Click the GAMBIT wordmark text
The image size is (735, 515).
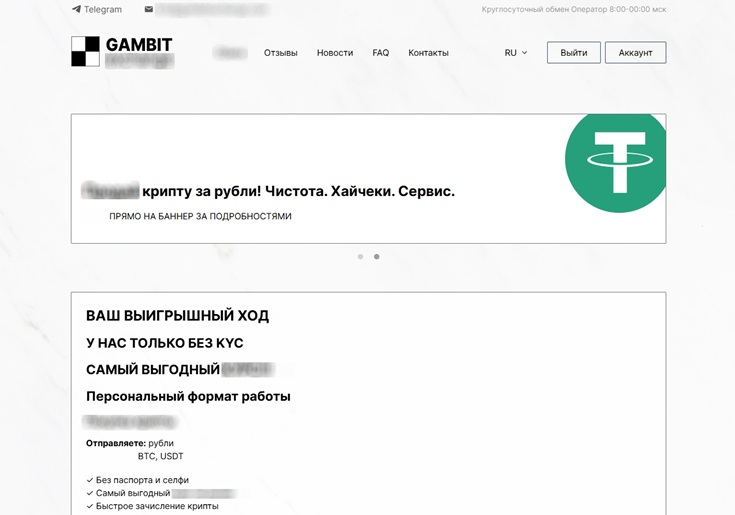[139, 45]
